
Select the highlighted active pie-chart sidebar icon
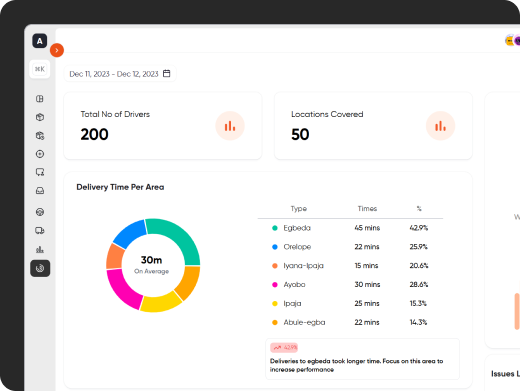tap(40, 268)
